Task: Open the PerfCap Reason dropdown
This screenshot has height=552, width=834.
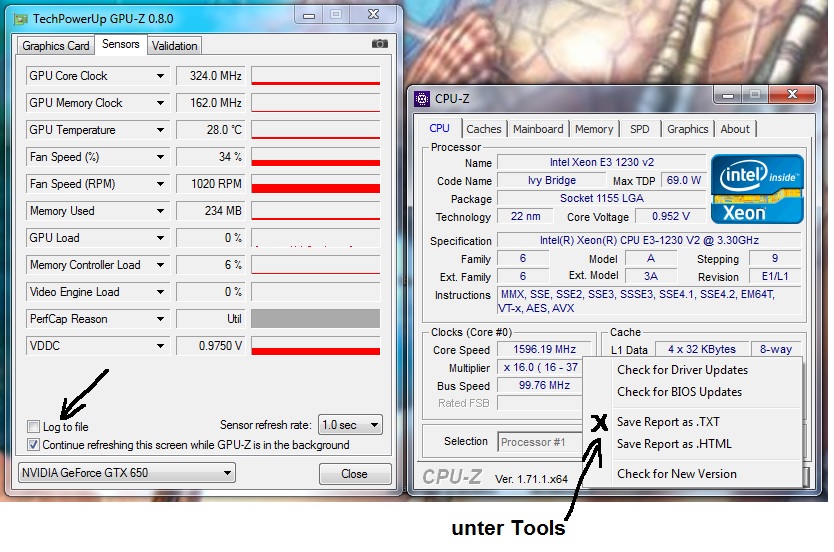Action: point(160,319)
